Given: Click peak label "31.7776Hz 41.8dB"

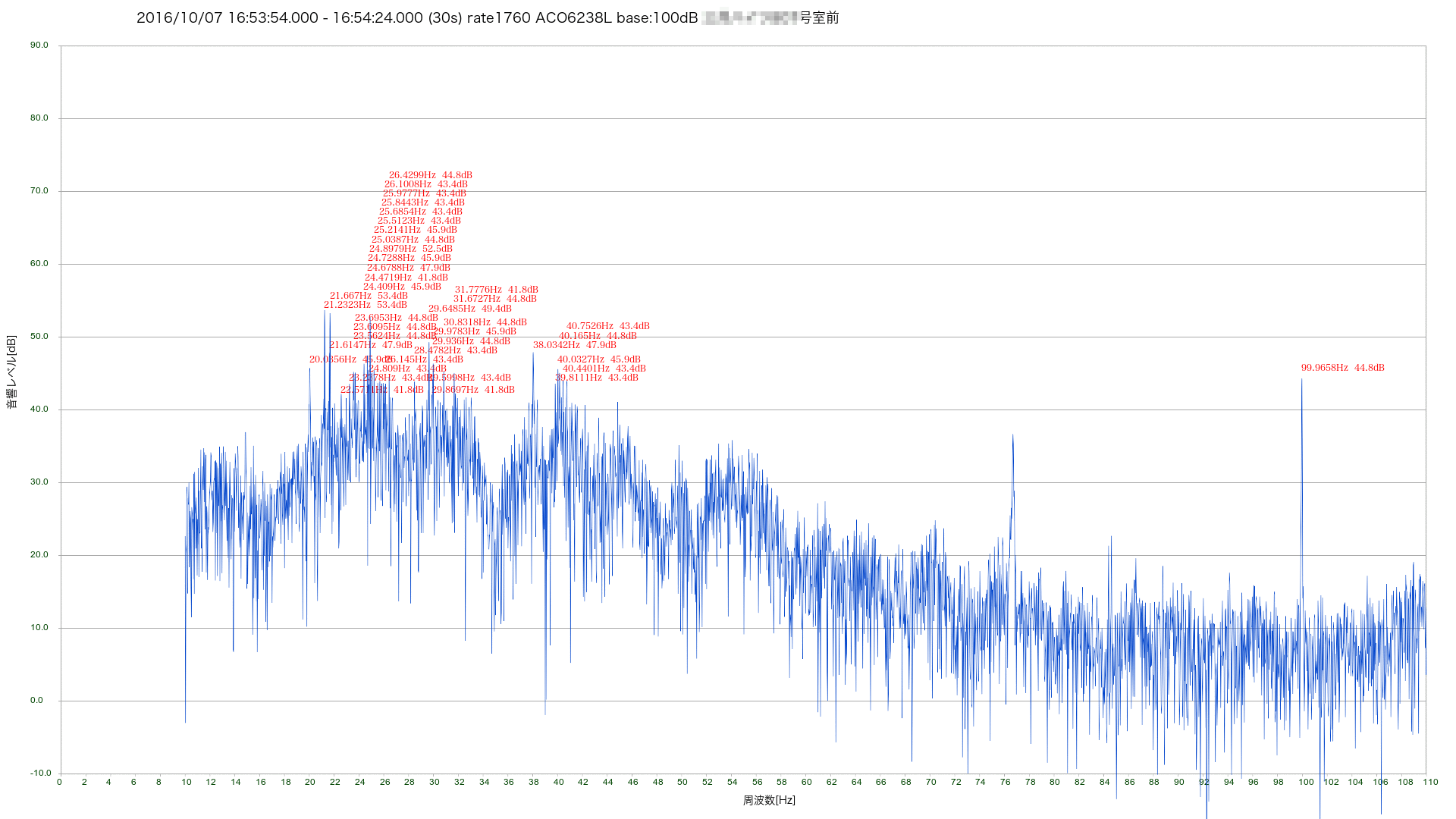Looking at the screenshot, I should (x=497, y=290).
